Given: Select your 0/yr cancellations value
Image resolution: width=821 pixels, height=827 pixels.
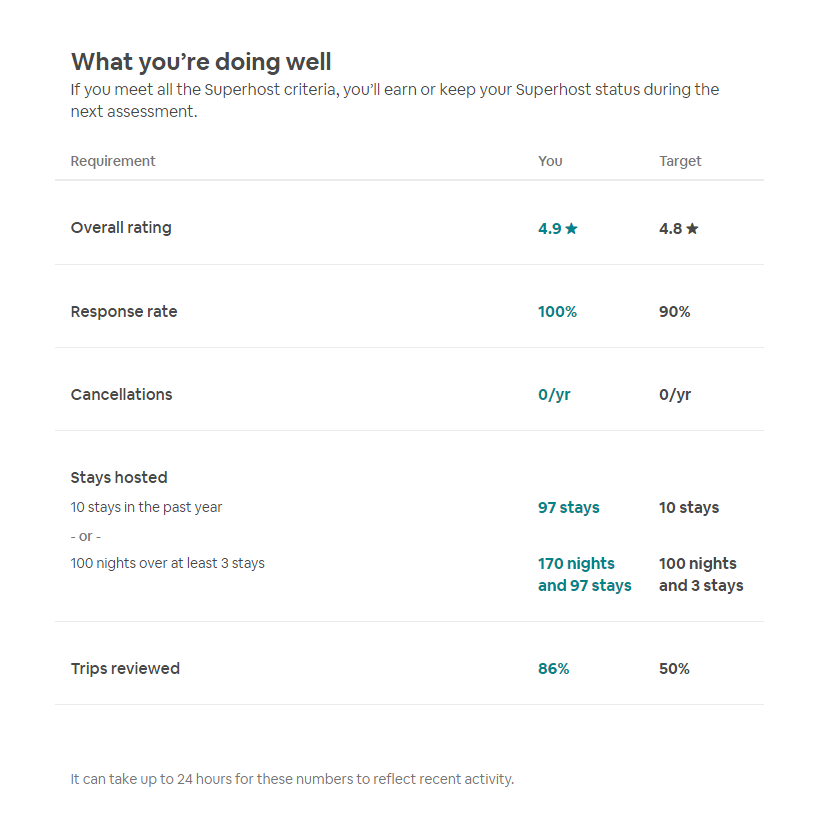Looking at the screenshot, I should (x=554, y=395).
